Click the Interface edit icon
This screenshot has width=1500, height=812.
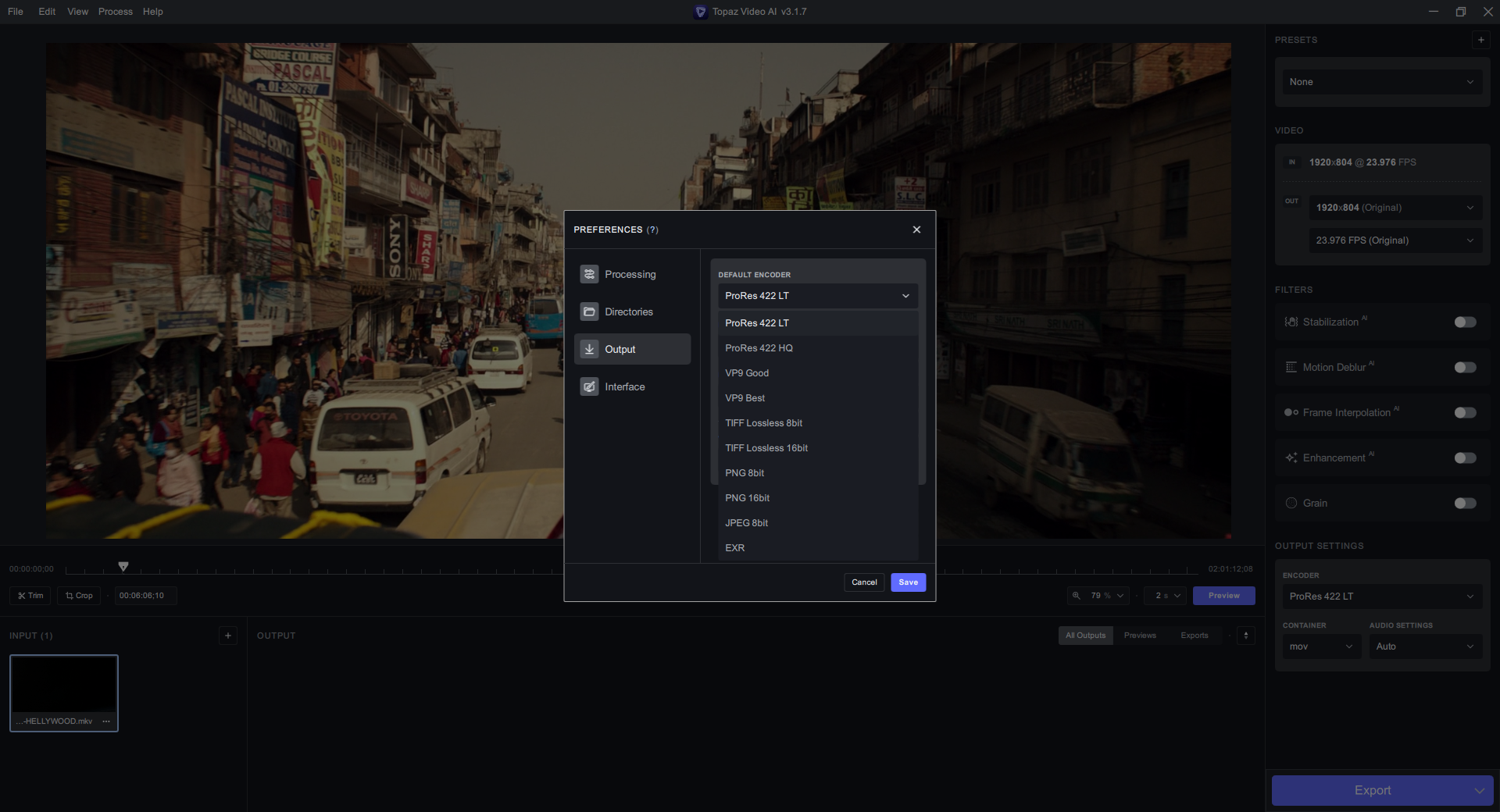pyautogui.click(x=589, y=386)
